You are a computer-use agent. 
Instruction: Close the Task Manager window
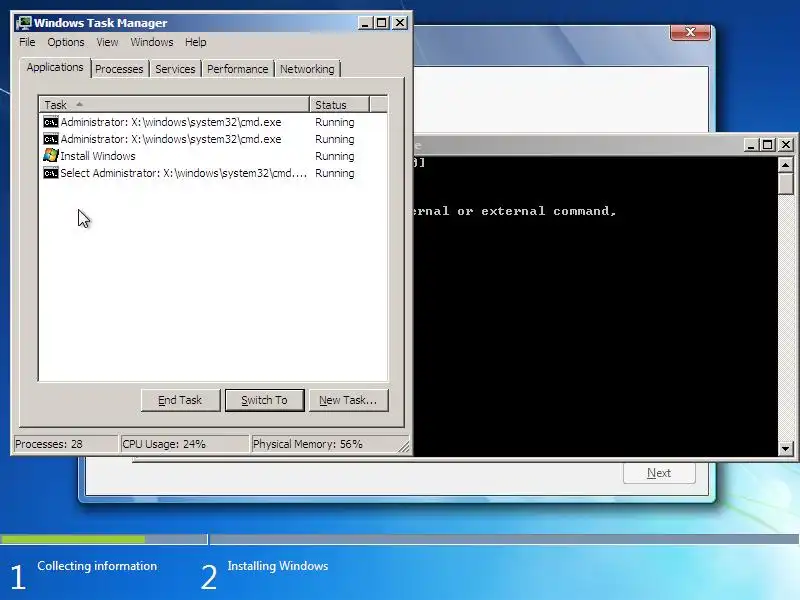tap(400, 23)
